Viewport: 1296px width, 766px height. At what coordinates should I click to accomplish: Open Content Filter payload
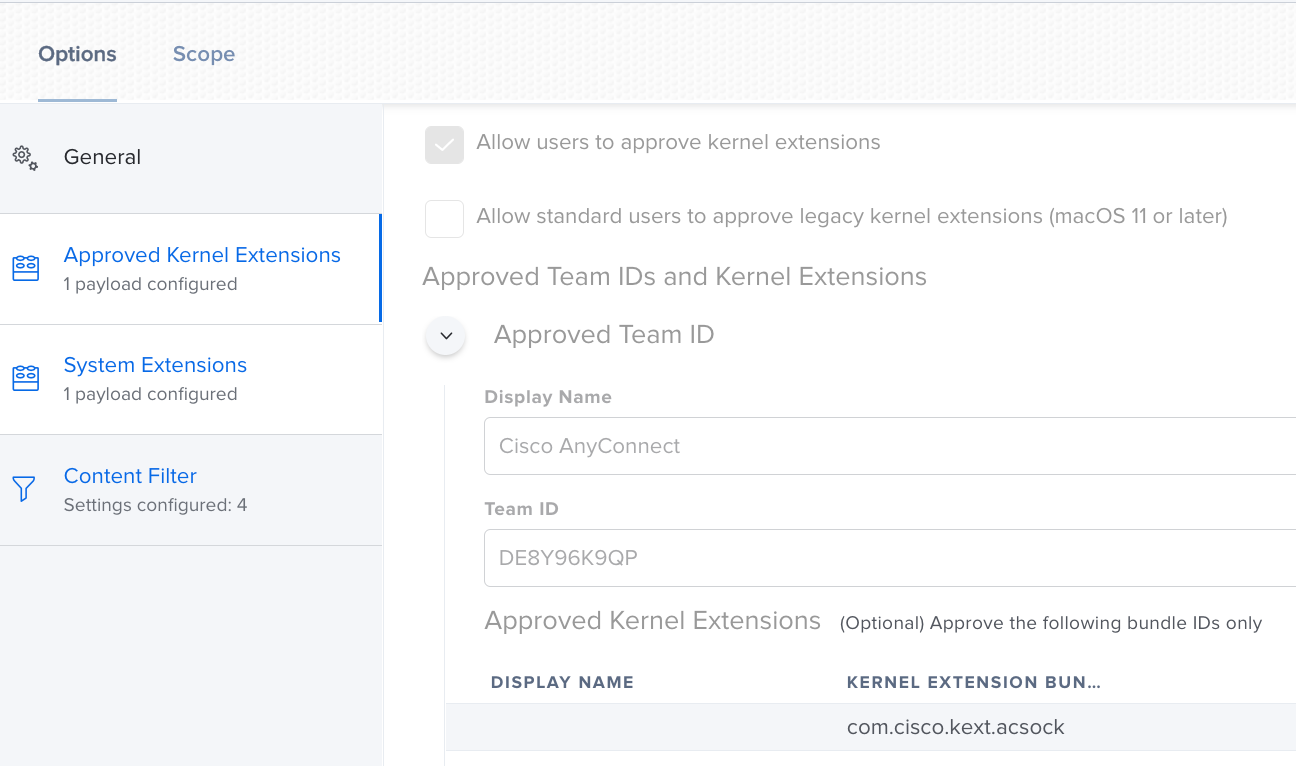pos(190,490)
